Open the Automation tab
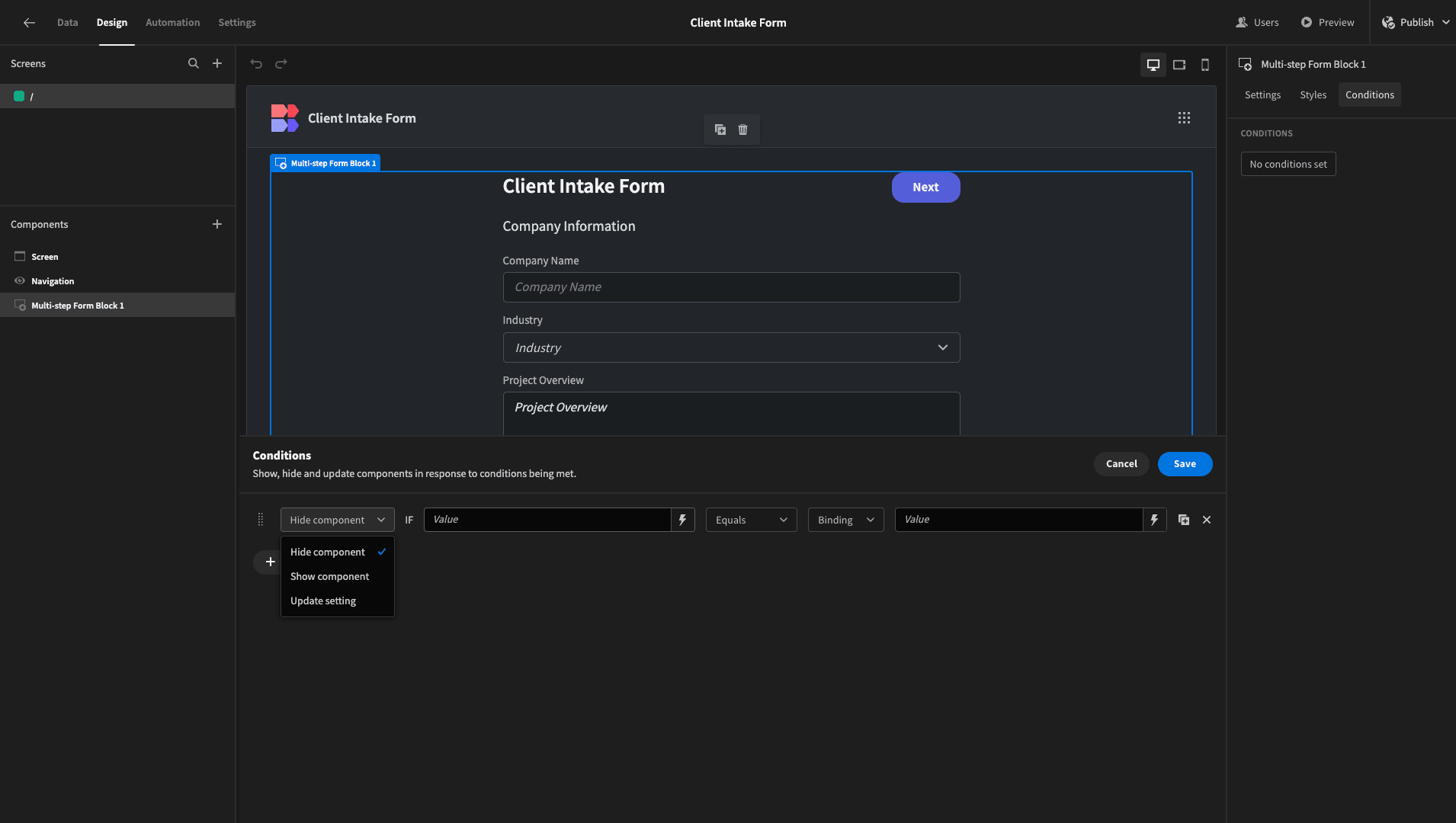1456x823 pixels. (x=173, y=23)
